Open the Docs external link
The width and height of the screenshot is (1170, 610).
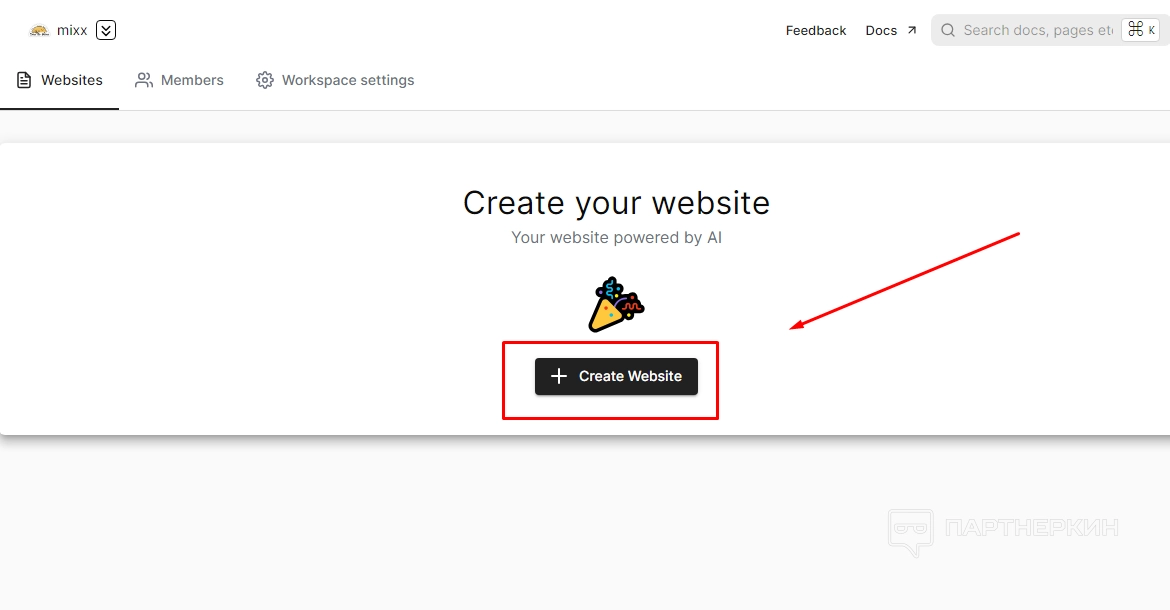(x=891, y=31)
